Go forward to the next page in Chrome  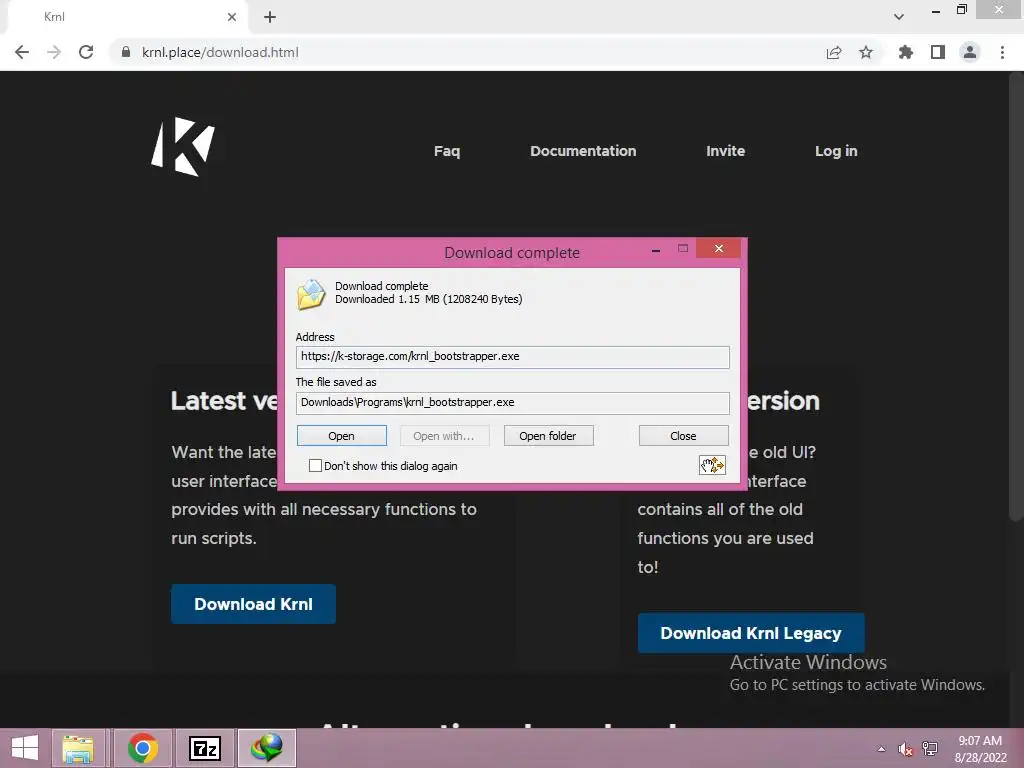pos(54,52)
